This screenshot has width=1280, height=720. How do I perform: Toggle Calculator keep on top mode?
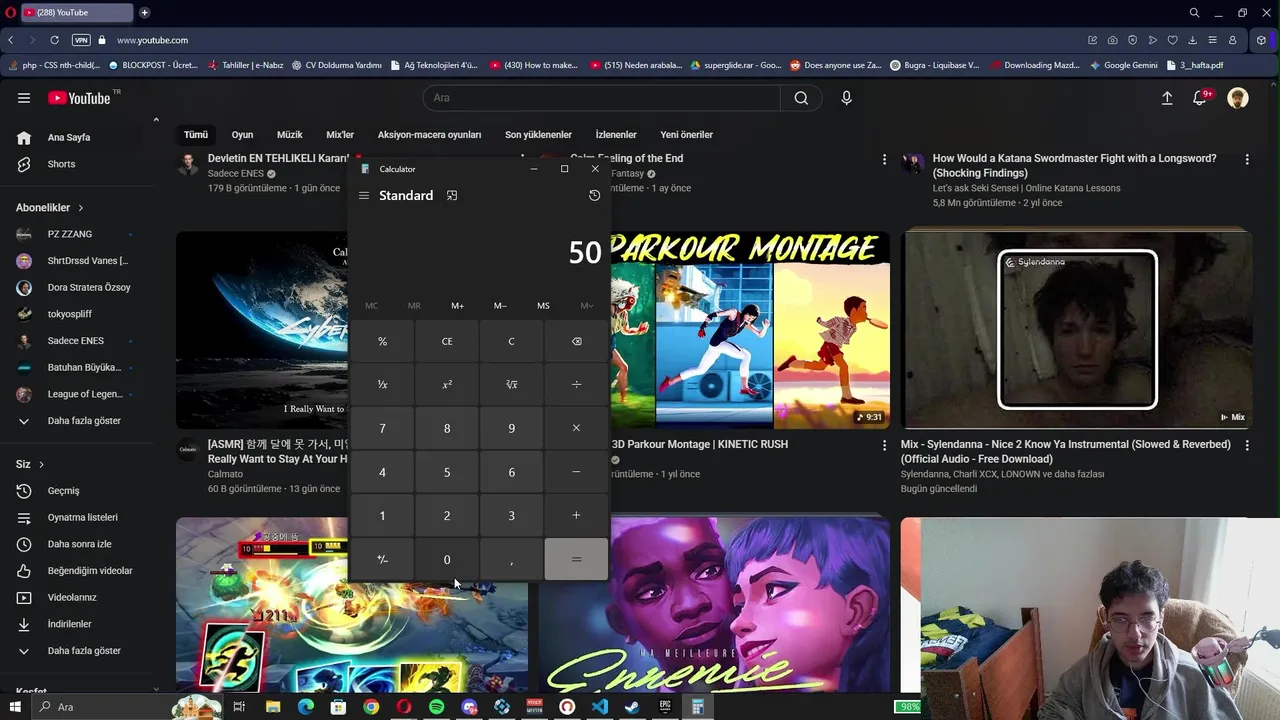click(452, 196)
